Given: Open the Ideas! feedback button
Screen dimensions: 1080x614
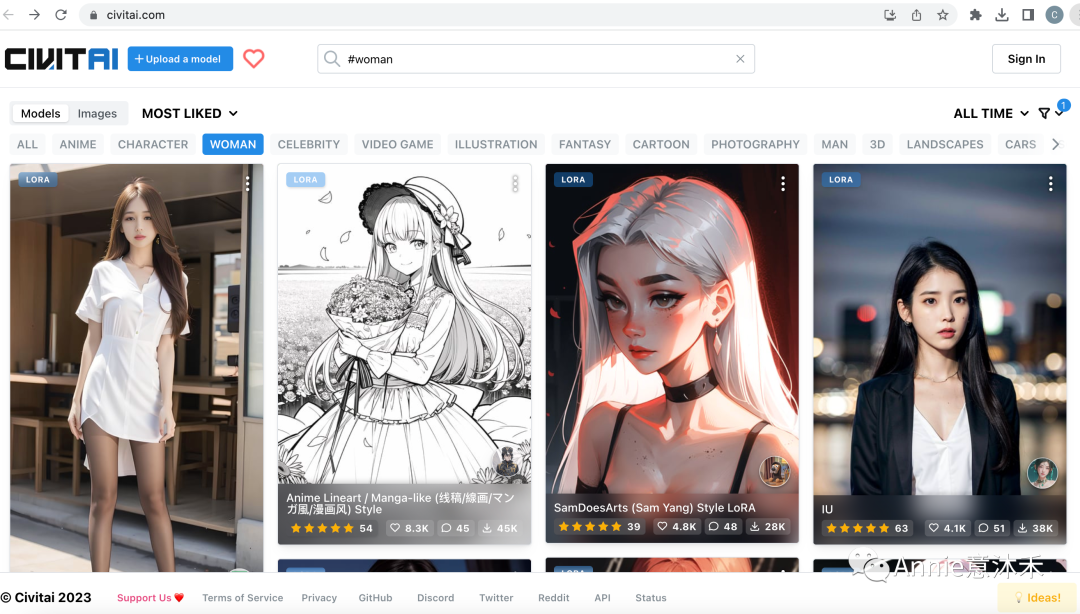Looking at the screenshot, I should pos(1038,597).
